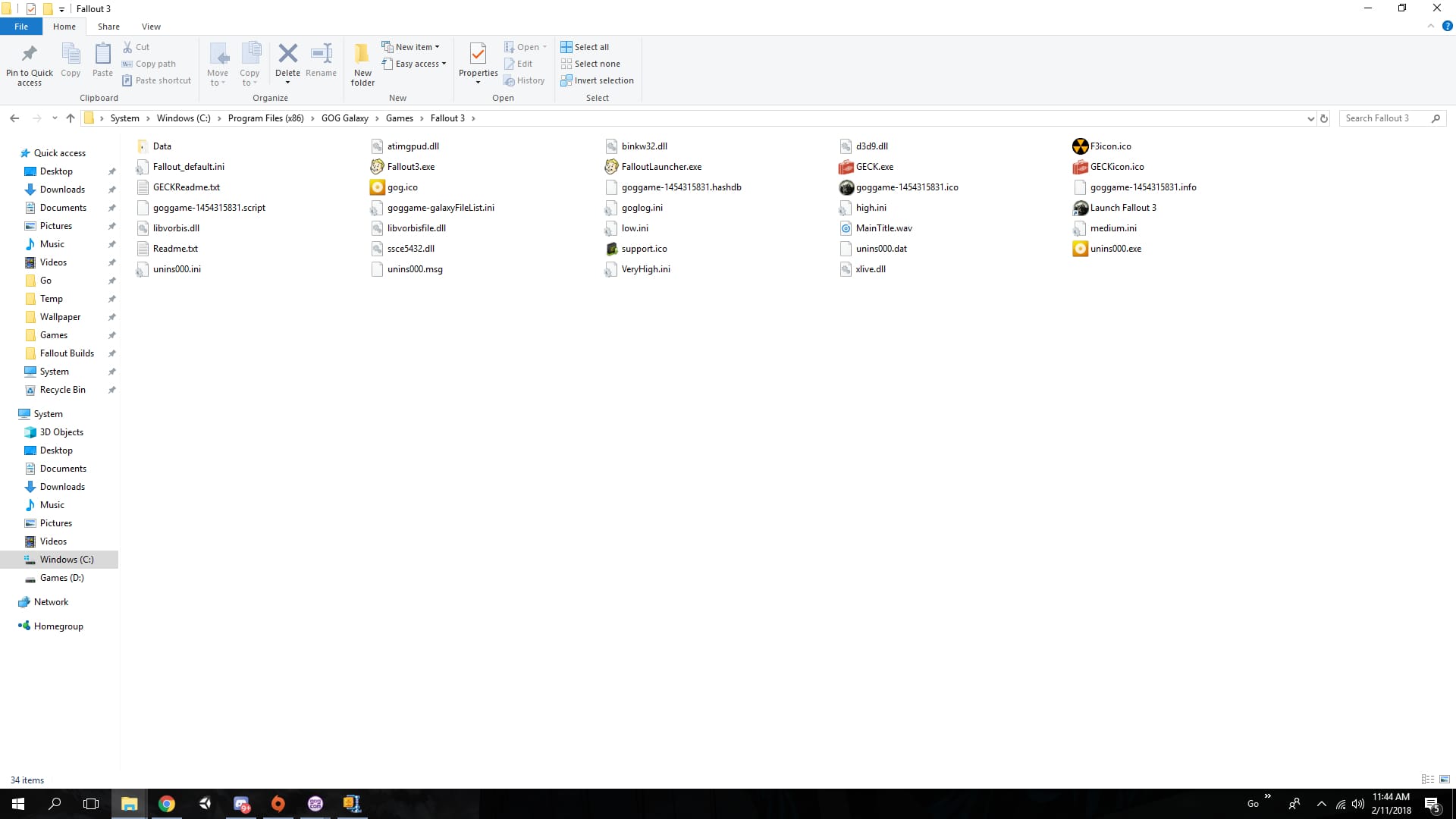The image size is (1456, 819).
Task: Expand the Delete dropdown arrow
Action: tap(287, 82)
